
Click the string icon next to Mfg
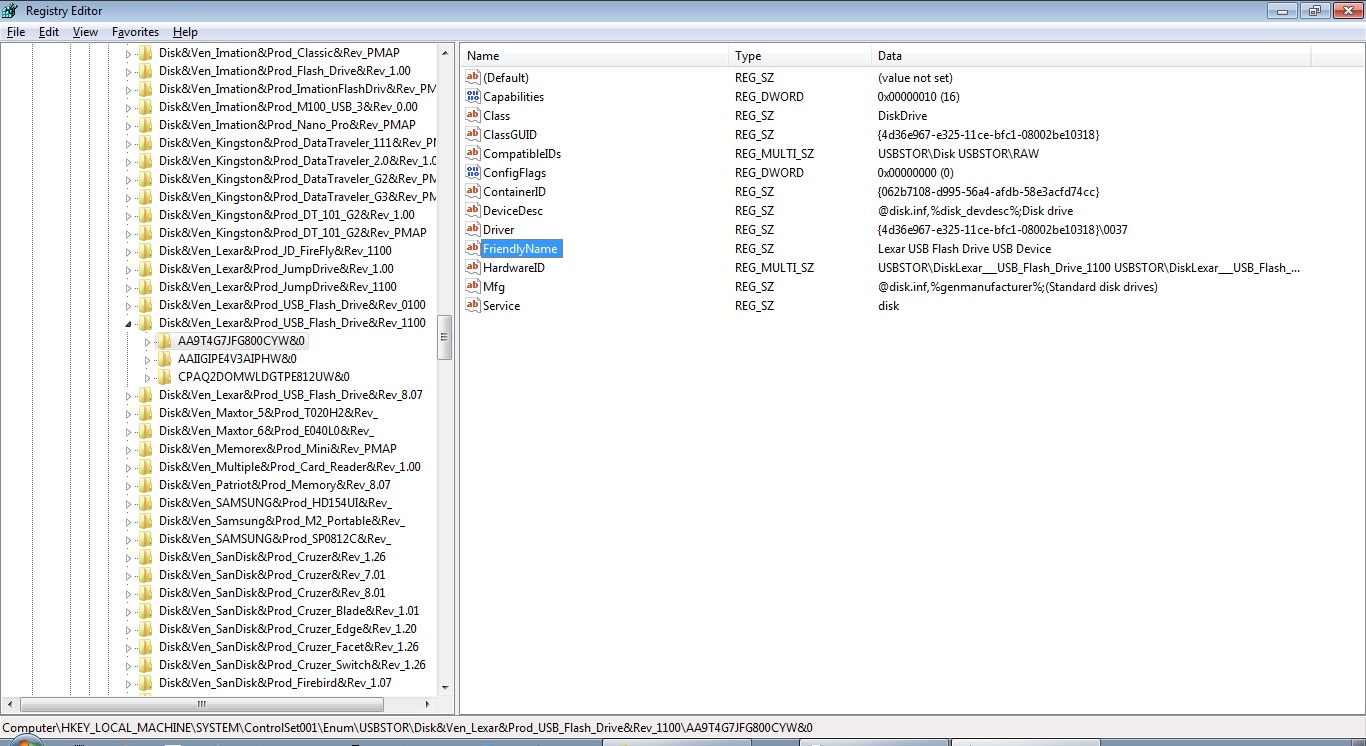[473, 287]
